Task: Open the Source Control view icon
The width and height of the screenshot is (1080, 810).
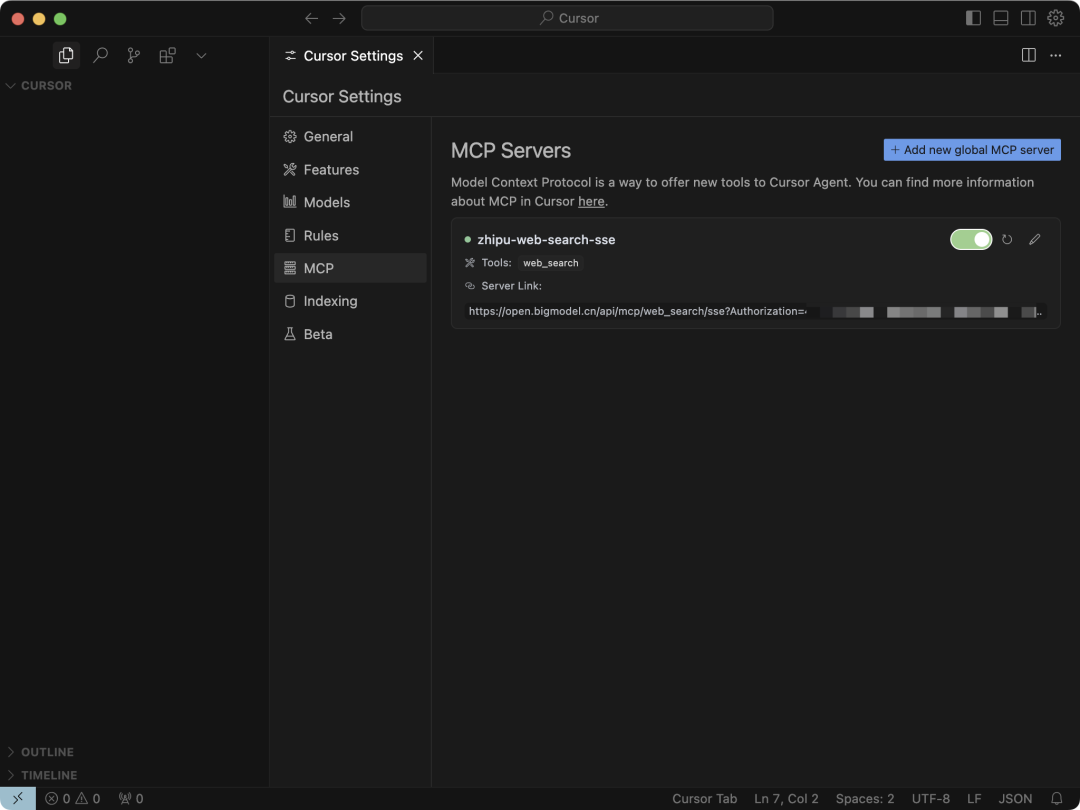Action: click(x=134, y=56)
